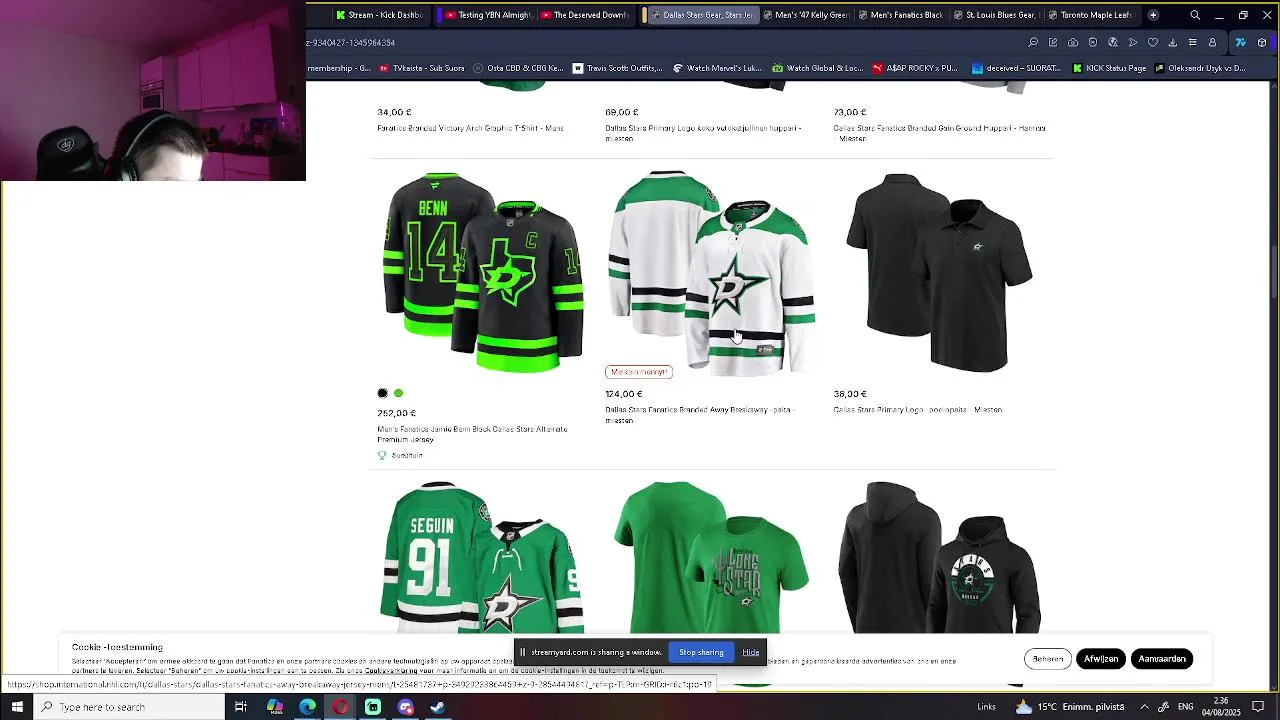Image resolution: width=1280 pixels, height=720 pixels.
Task: Open the Windows Start menu
Action: pos(17,707)
